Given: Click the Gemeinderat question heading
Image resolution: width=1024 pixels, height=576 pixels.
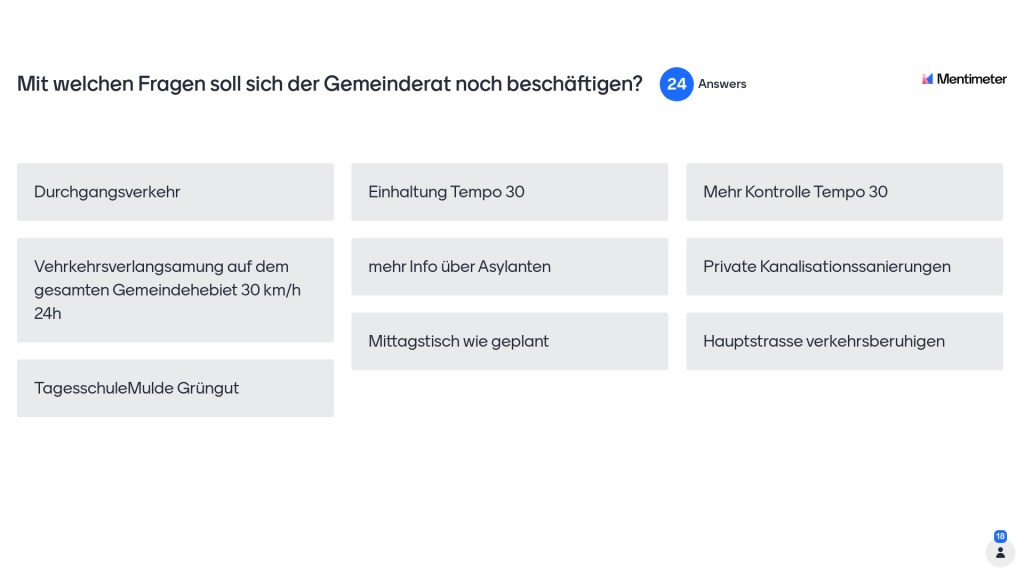Looking at the screenshot, I should (x=330, y=84).
